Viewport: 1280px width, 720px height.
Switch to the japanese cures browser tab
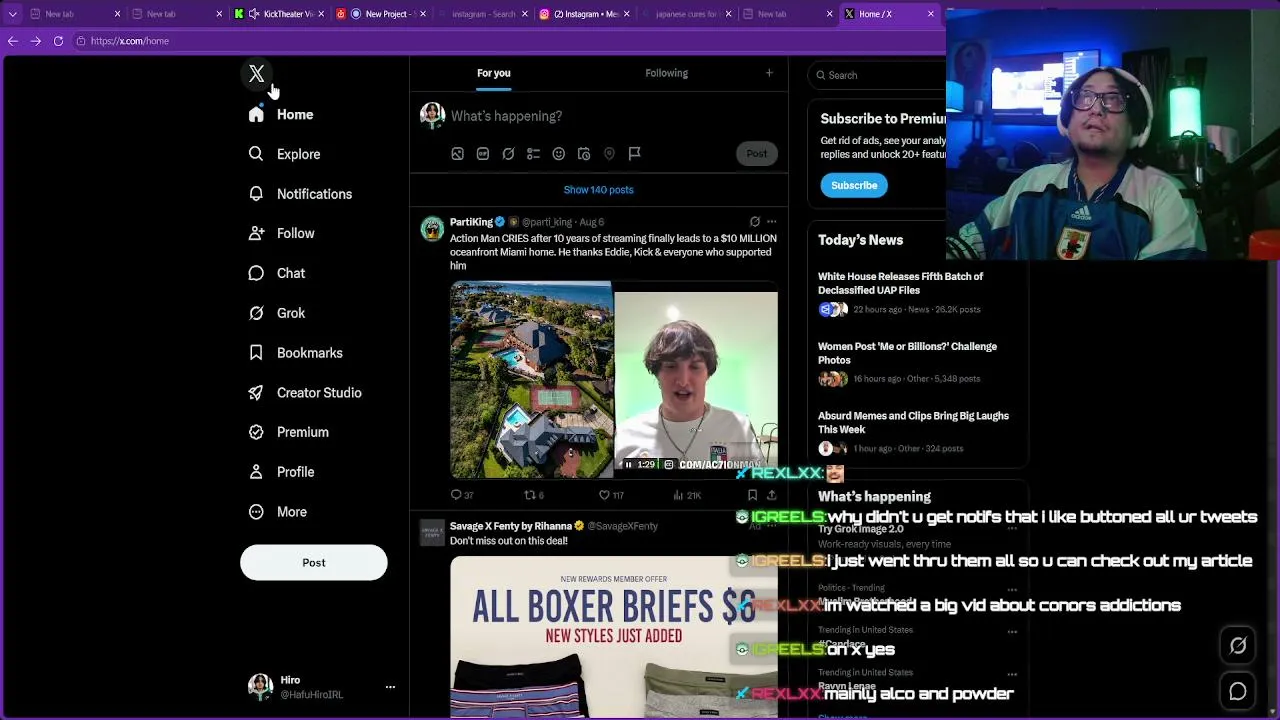(686, 14)
